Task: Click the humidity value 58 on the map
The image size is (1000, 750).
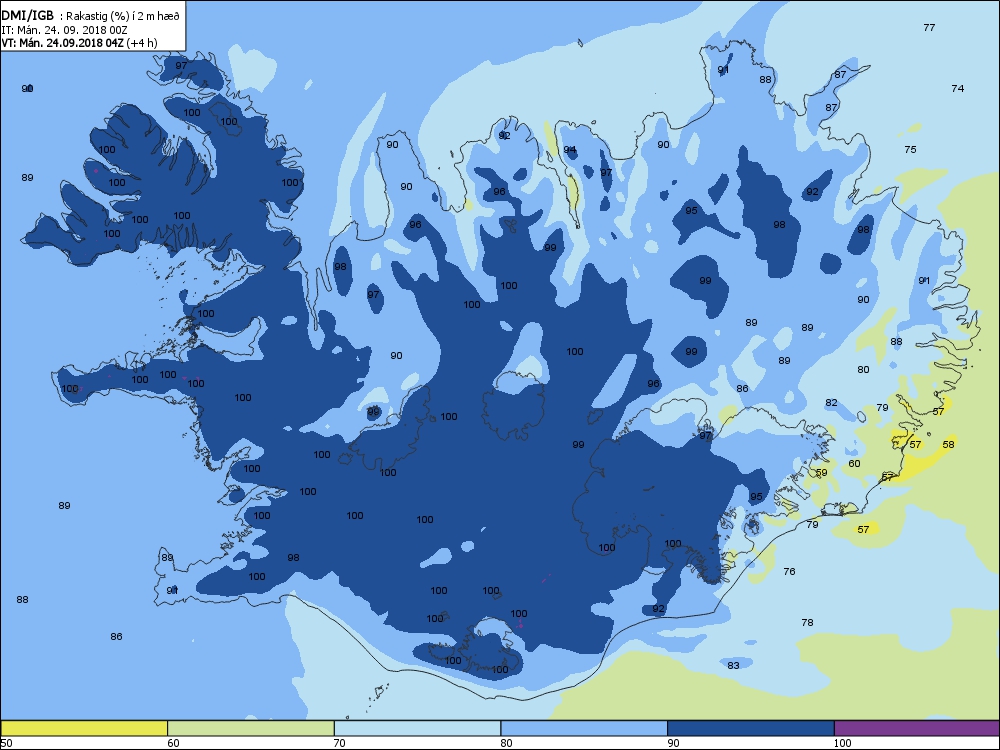Action: click(948, 445)
